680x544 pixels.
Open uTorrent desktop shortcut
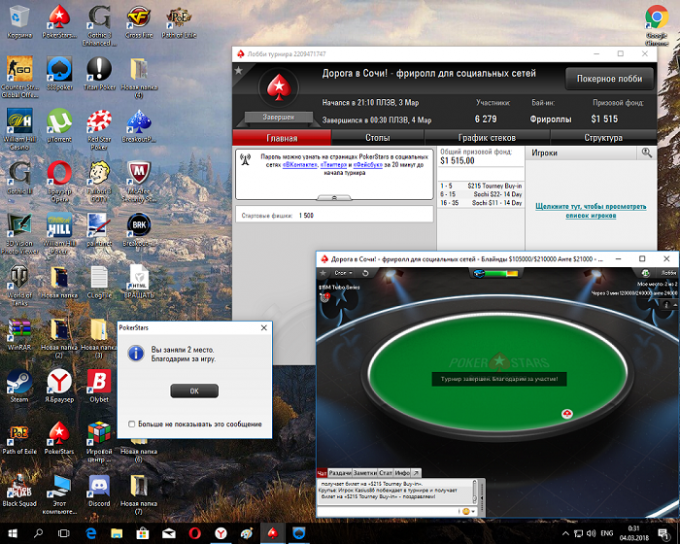coord(59,125)
